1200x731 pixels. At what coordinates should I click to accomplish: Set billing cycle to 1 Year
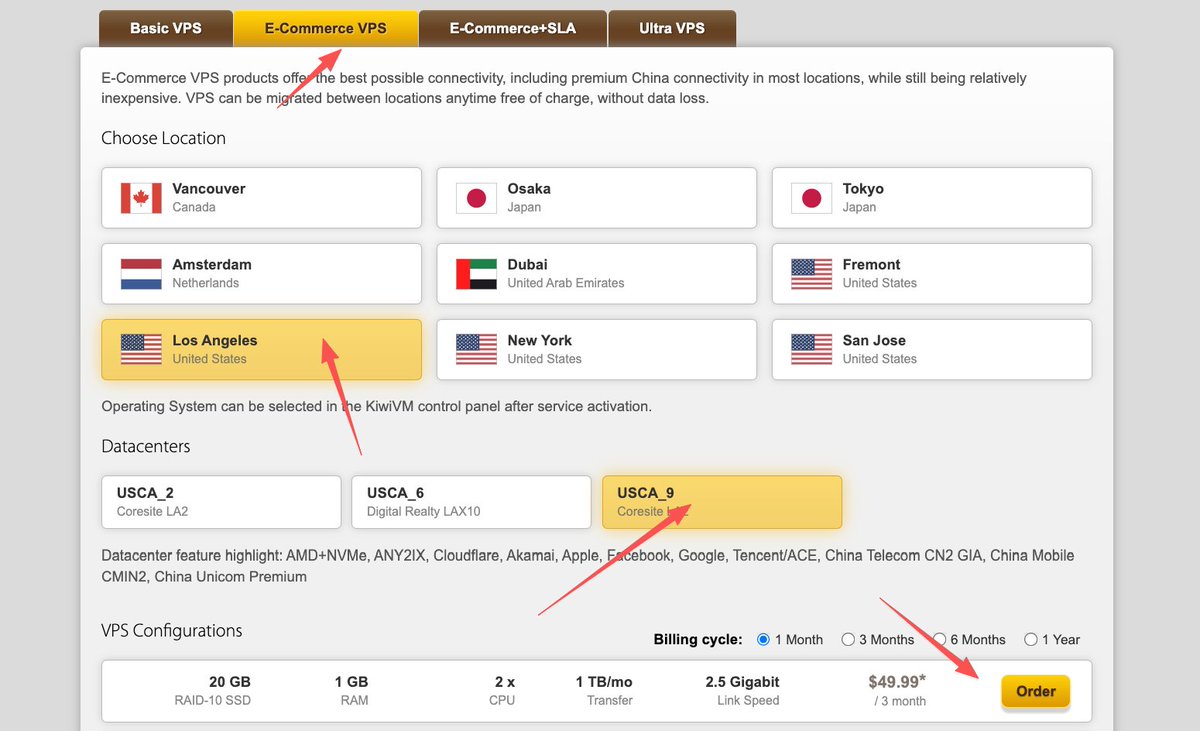[1031, 639]
